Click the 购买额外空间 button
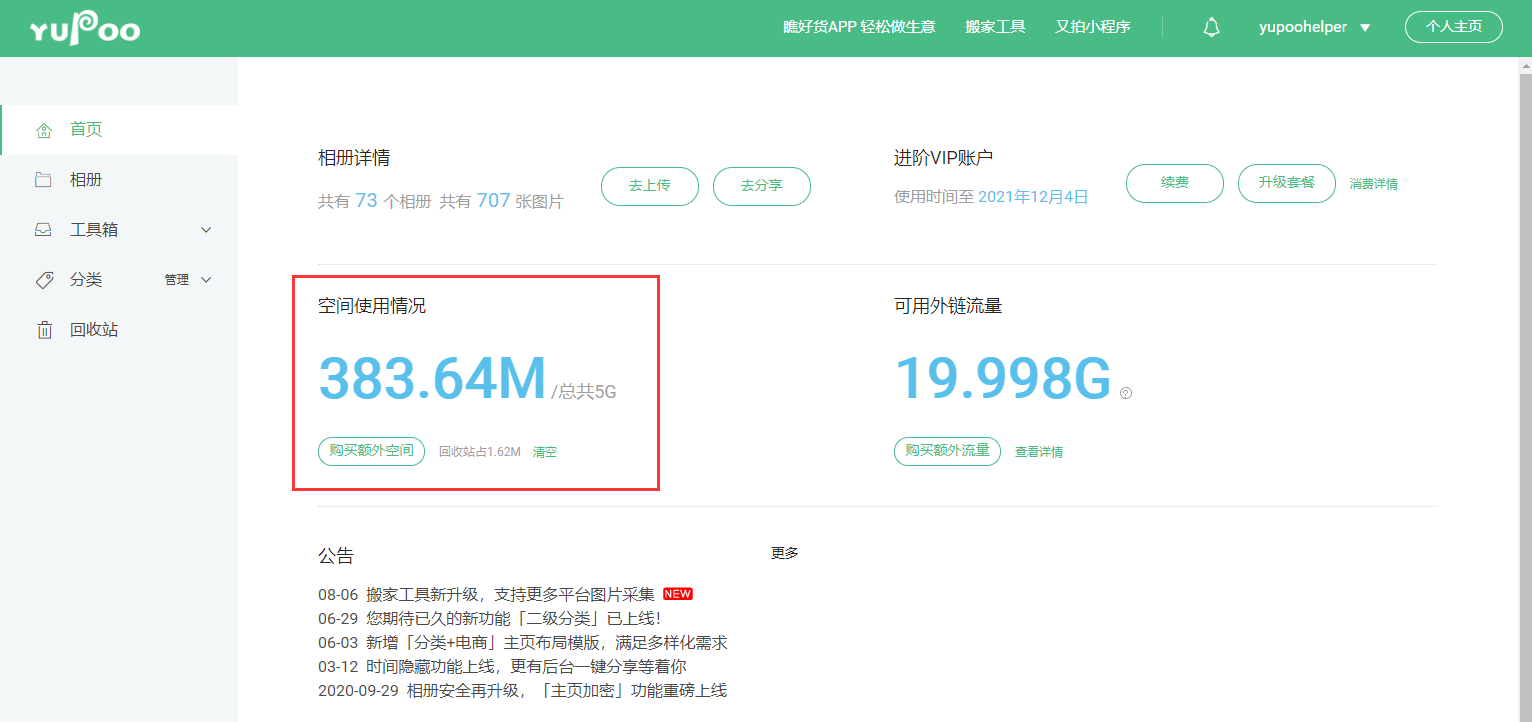1532x722 pixels. 371,451
